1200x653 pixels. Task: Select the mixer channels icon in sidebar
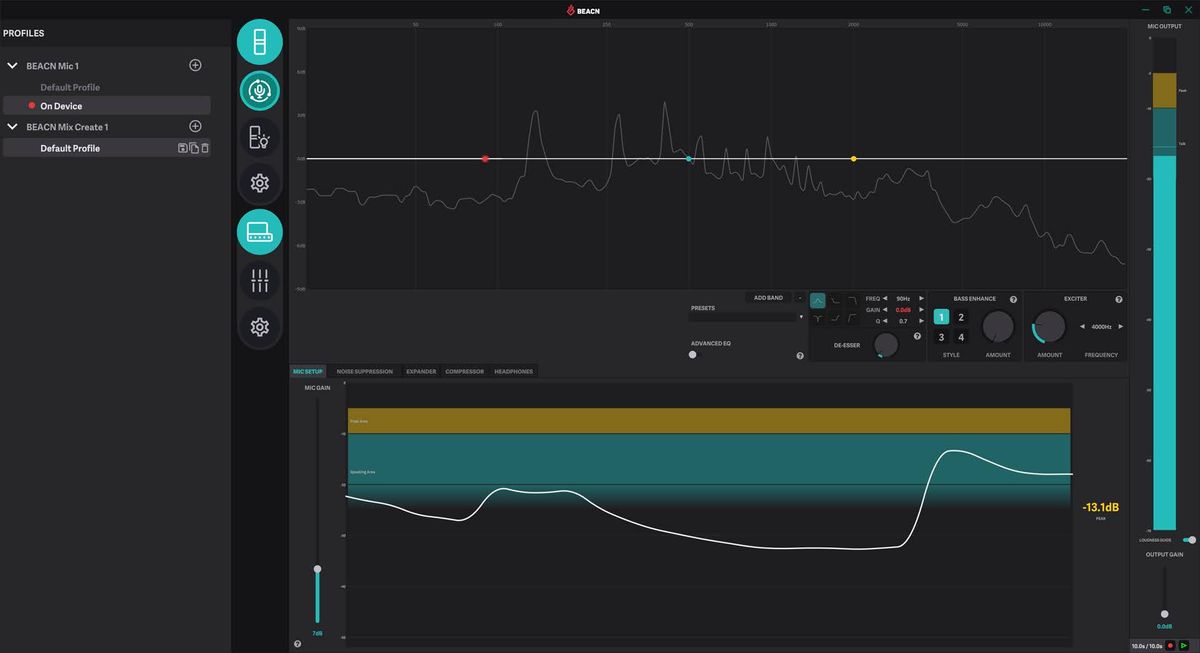point(259,278)
